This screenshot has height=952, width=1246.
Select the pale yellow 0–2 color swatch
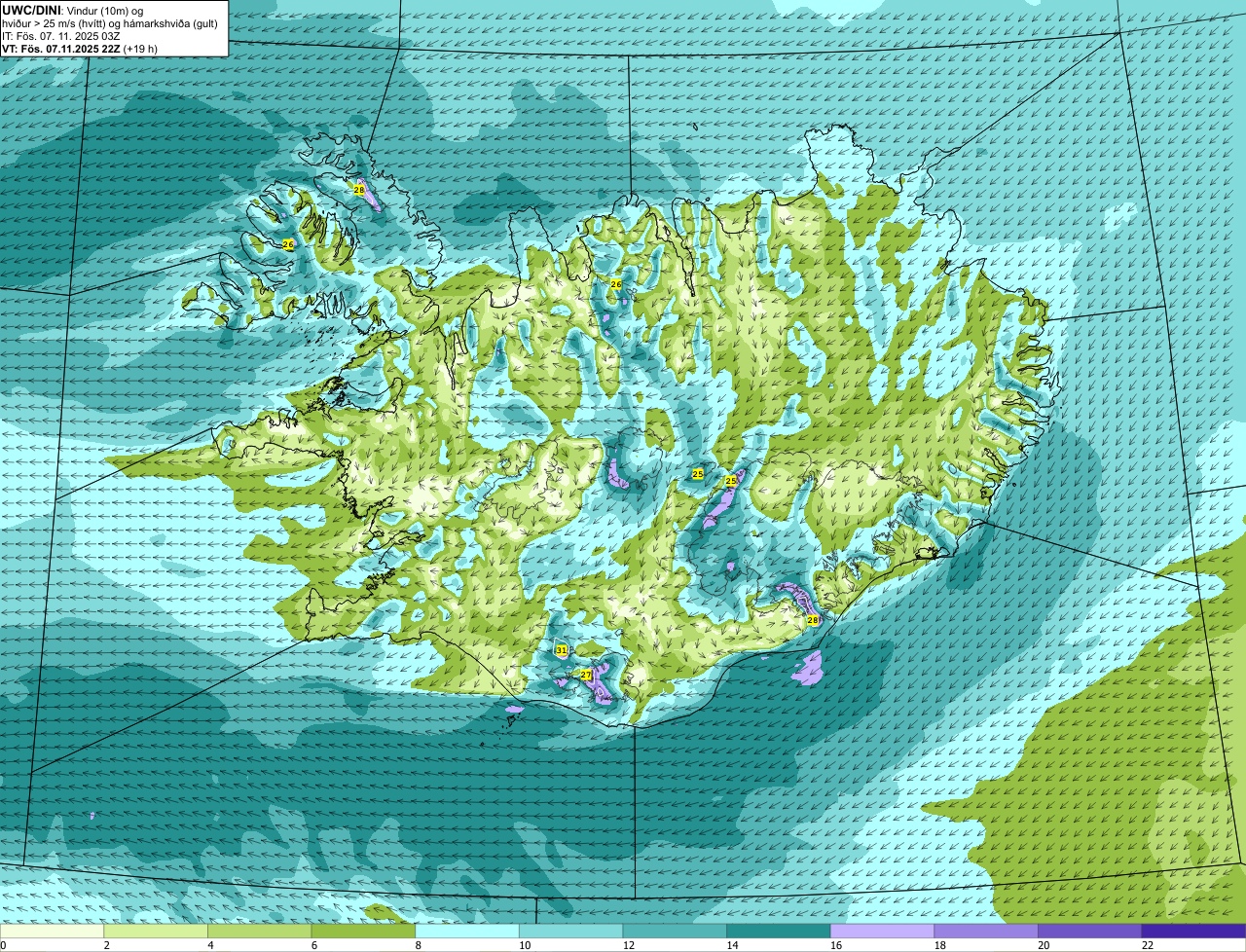pos(52,931)
